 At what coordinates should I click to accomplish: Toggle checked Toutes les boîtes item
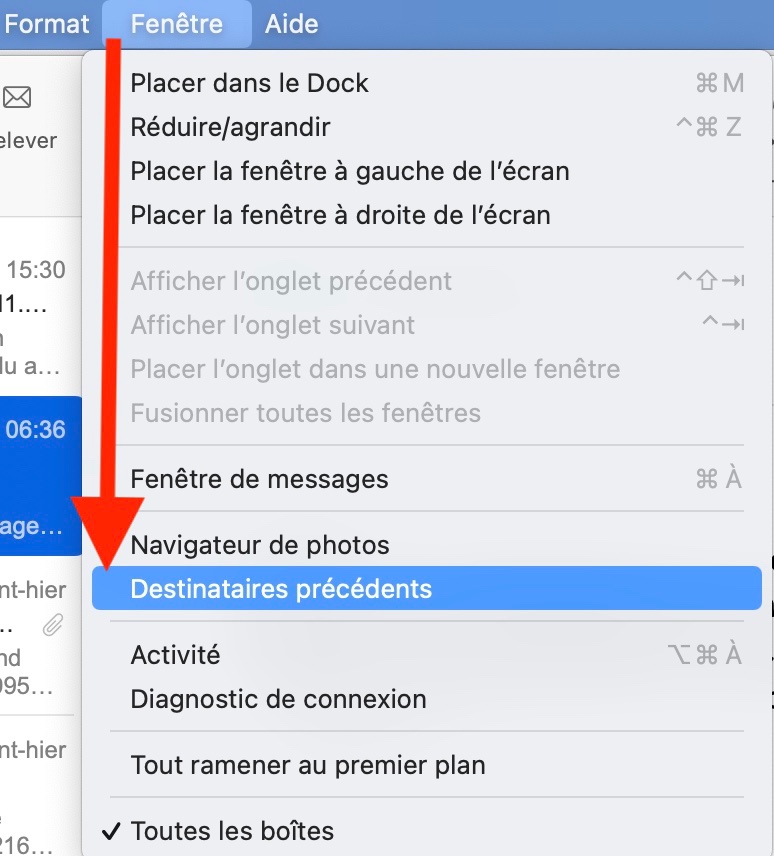point(232,831)
